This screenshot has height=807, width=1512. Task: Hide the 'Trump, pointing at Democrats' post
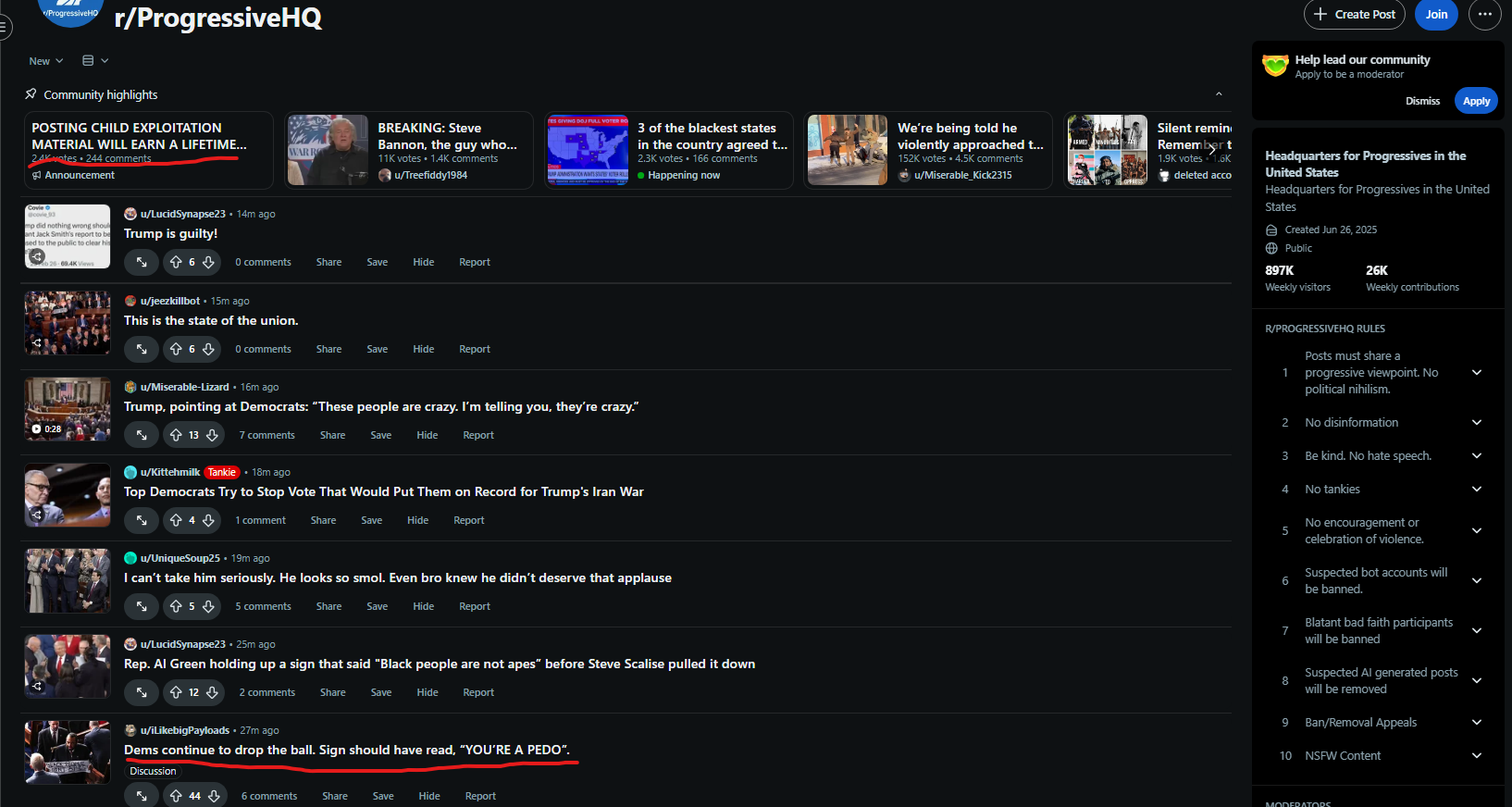[x=428, y=435]
